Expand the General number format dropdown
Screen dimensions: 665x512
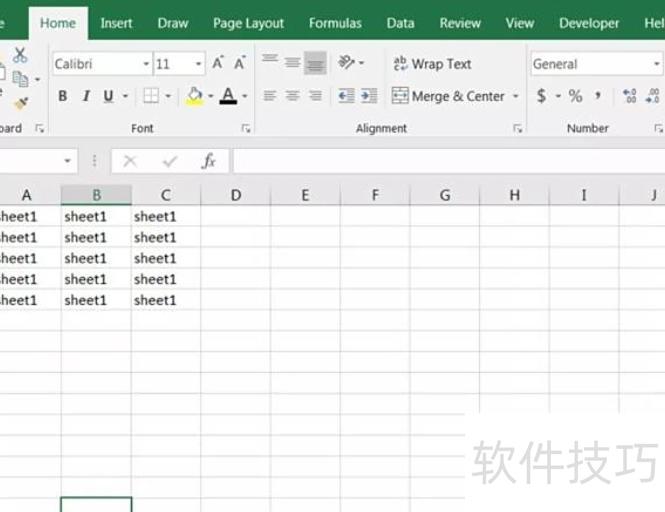pyautogui.click(x=656, y=64)
